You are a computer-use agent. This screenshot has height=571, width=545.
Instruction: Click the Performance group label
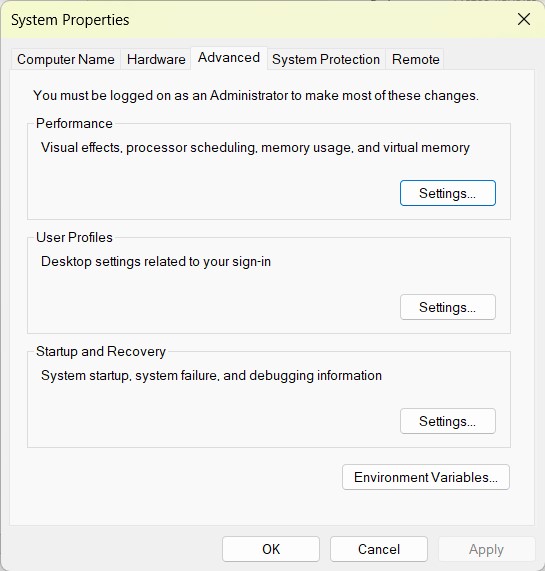tap(74, 123)
